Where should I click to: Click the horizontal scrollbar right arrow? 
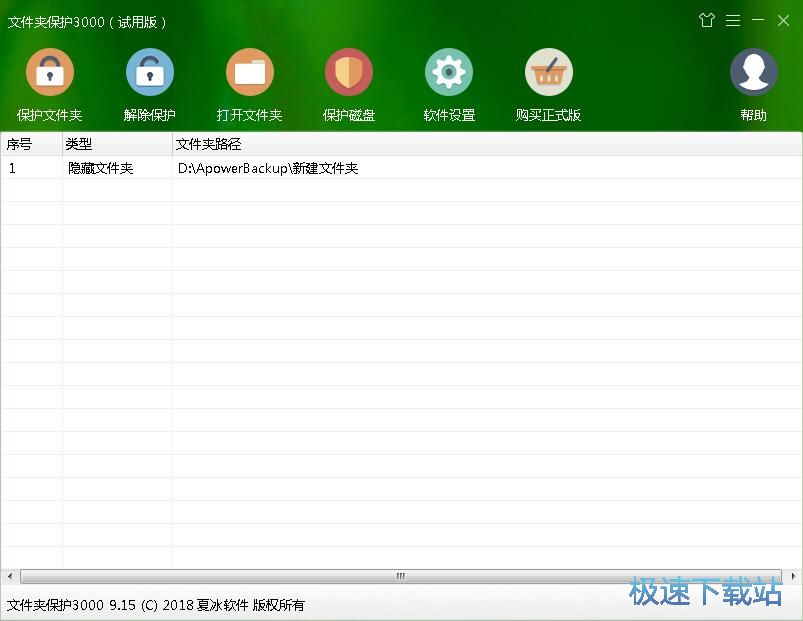(x=793, y=576)
